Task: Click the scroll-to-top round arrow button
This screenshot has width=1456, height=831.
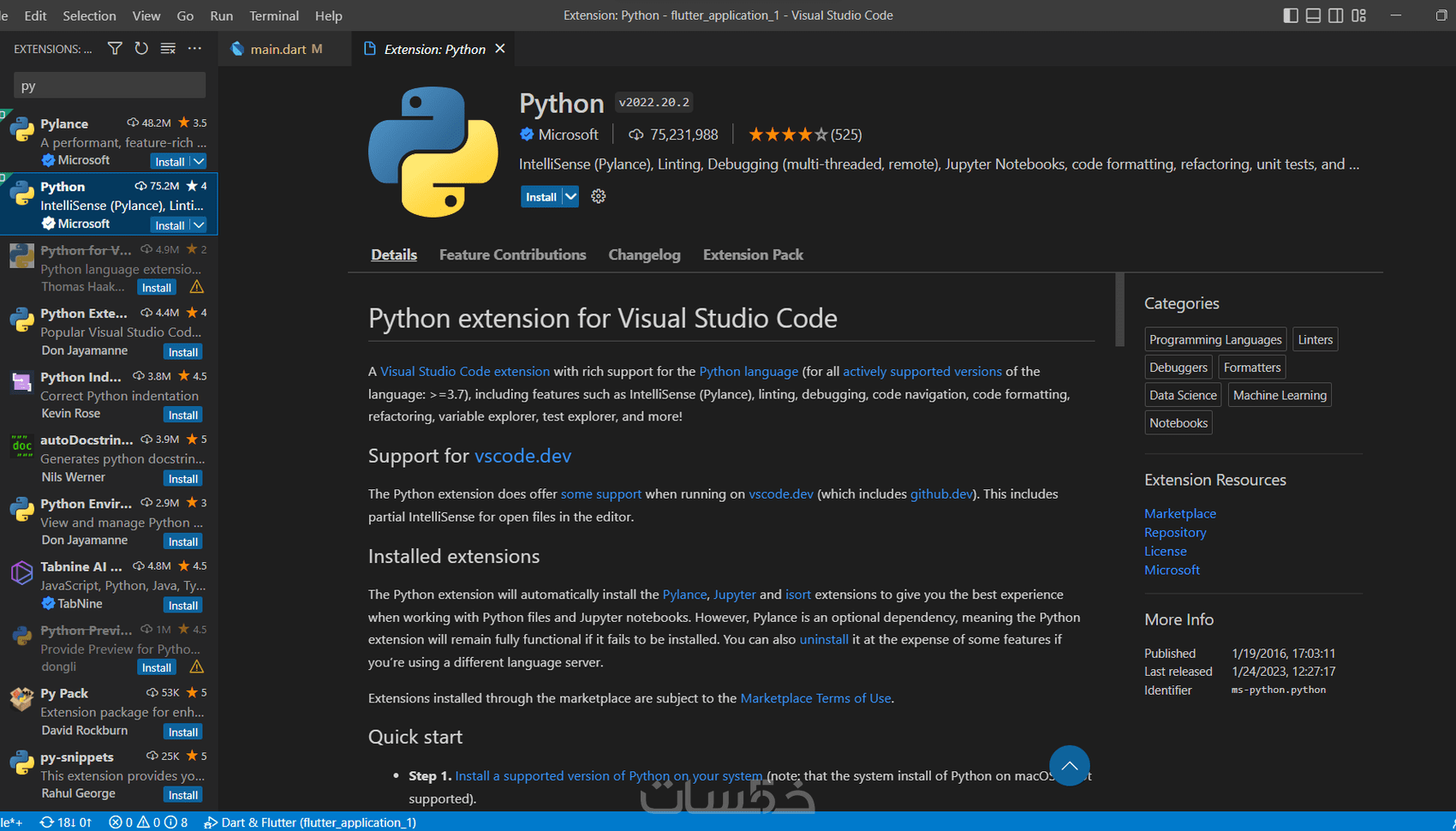Action: click(x=1069, y=766)
